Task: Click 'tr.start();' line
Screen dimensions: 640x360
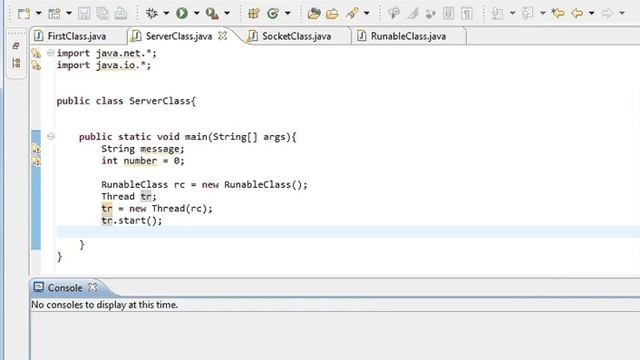Action: point(131,220)
